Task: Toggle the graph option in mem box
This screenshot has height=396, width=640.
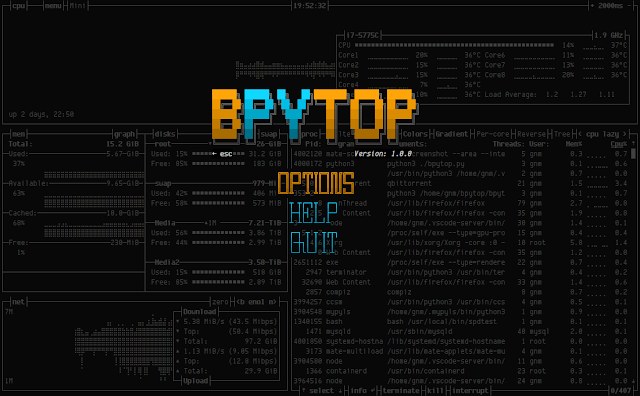Action: pos(124,134)
